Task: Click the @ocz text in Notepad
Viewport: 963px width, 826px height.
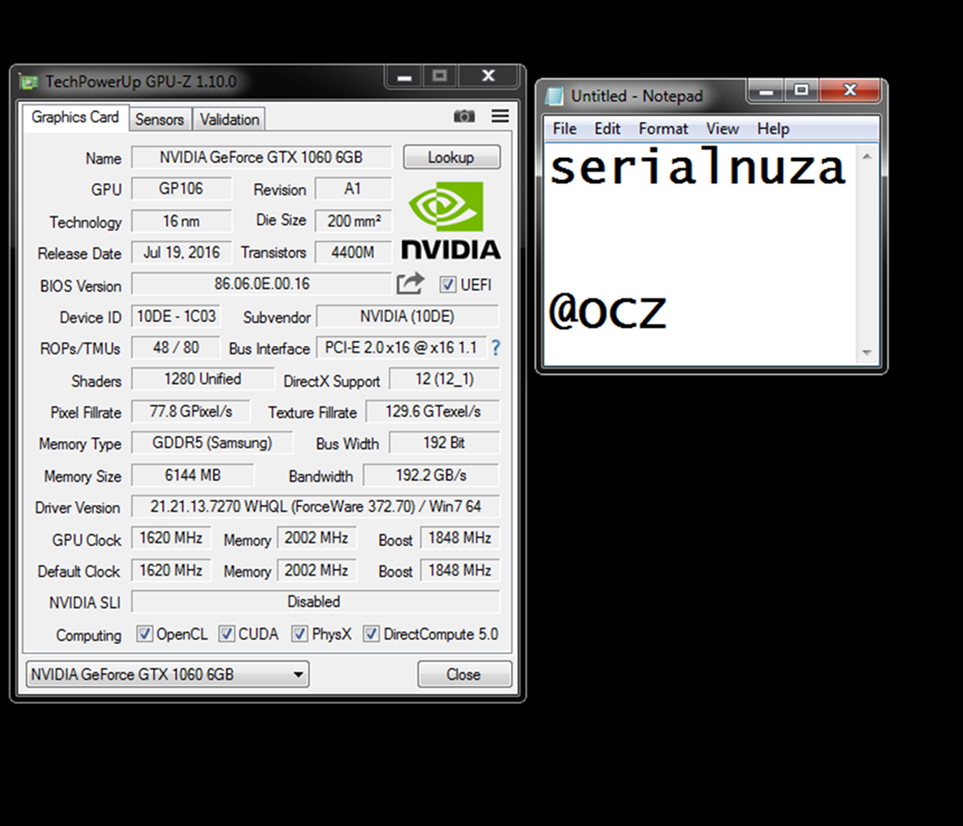Action: (x=607, y=310)
